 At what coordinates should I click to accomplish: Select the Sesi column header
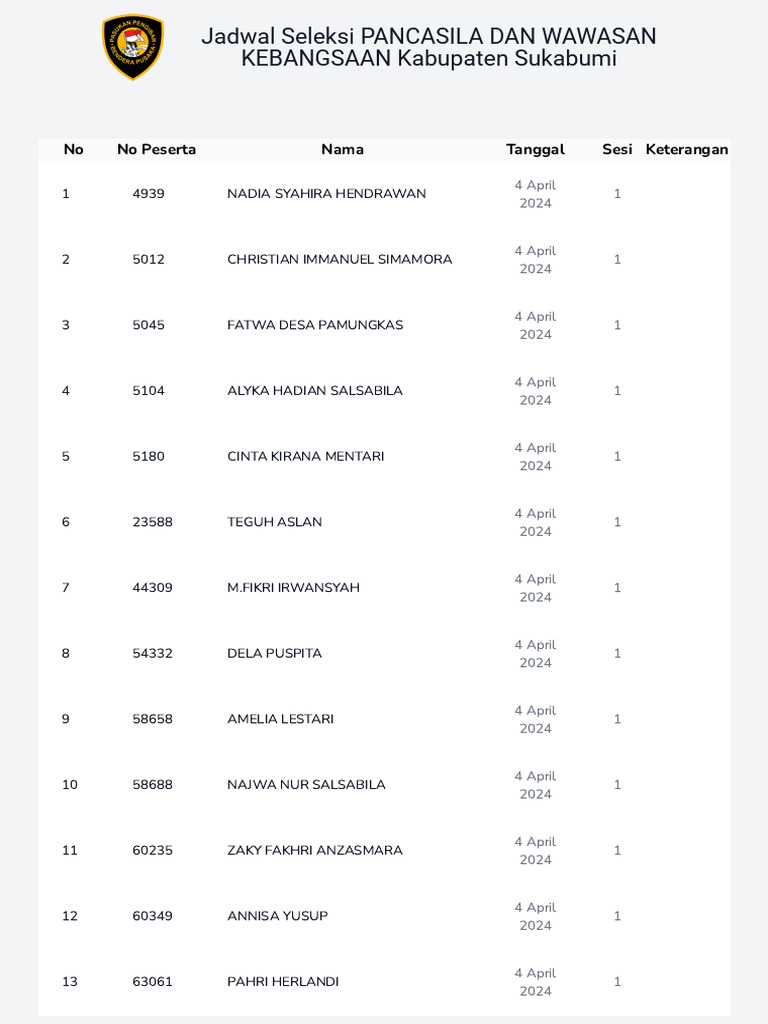point(617,149)
